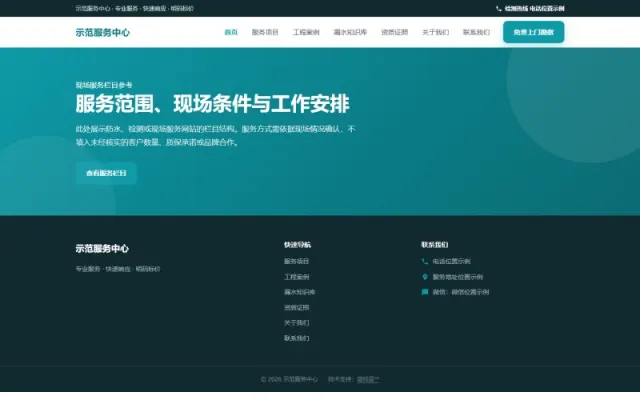
Task: Open 漏水知识库 in the header navigation
Action: [x=350, y=32]
